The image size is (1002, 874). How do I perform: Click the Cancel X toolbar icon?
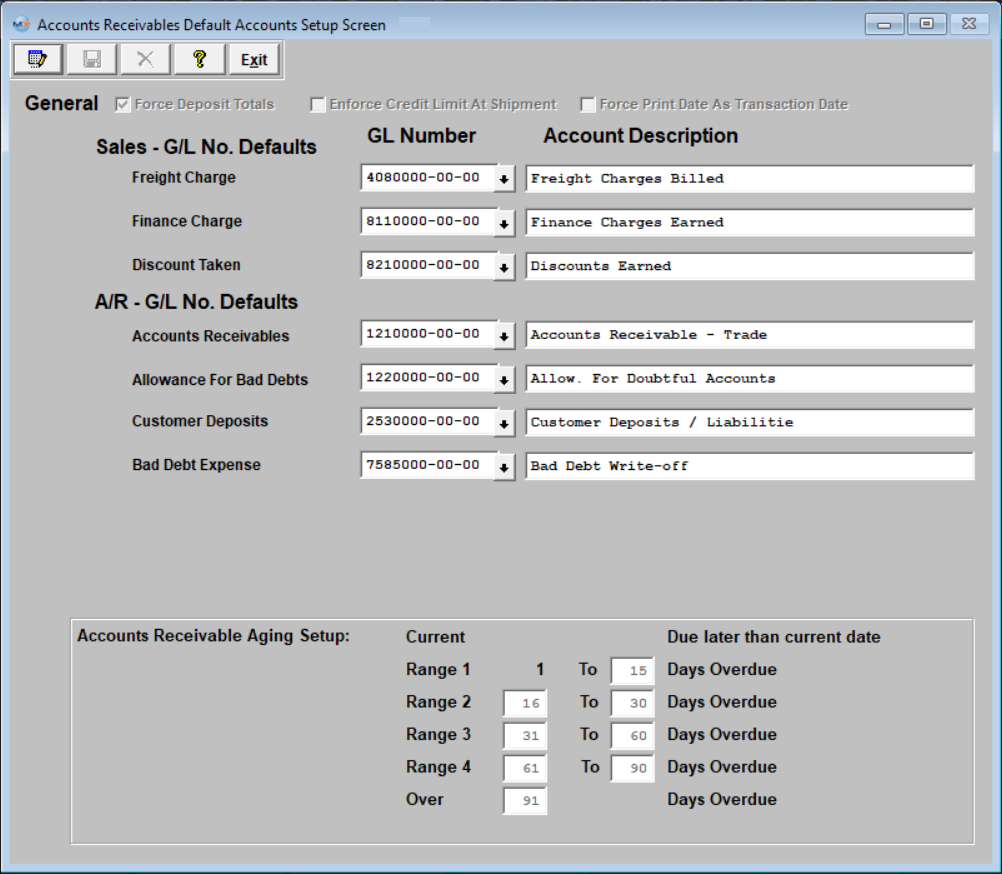(x=145, y=59)
